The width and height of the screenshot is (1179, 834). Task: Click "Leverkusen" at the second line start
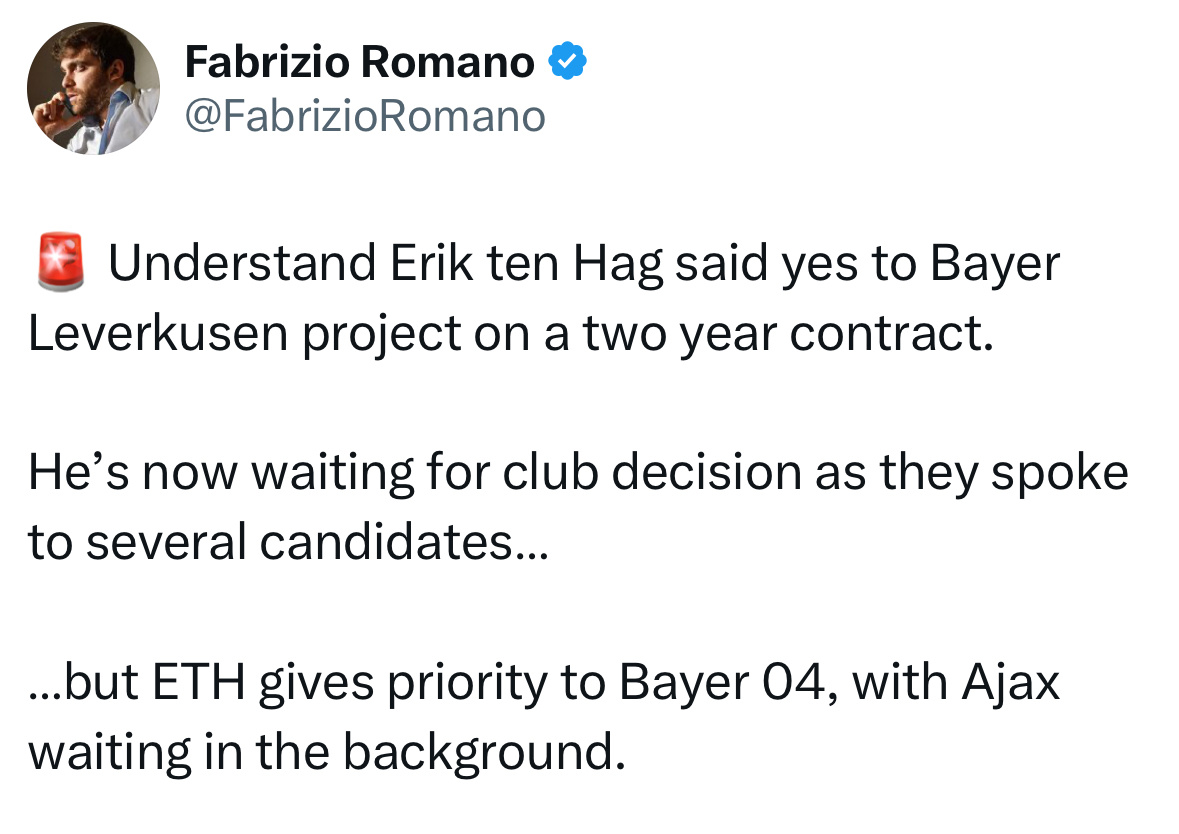click(x=158, y=333)
